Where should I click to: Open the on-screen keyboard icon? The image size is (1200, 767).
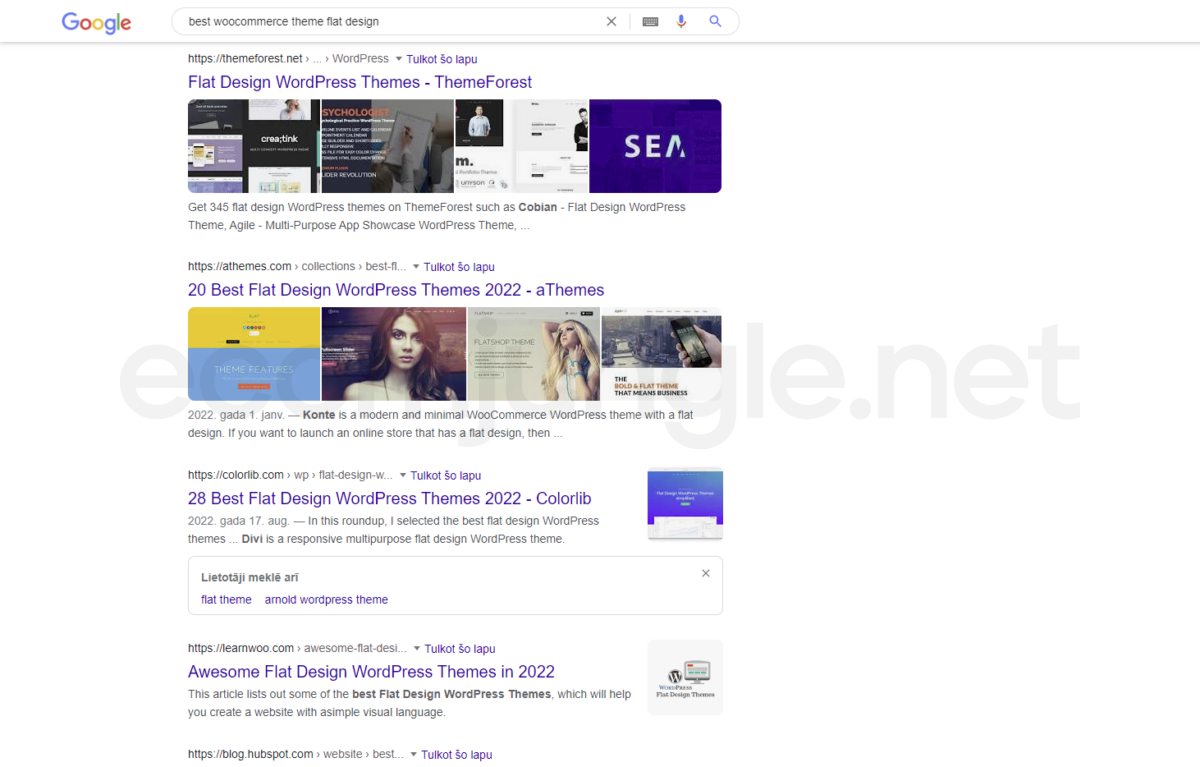click(x=650, y=21)
